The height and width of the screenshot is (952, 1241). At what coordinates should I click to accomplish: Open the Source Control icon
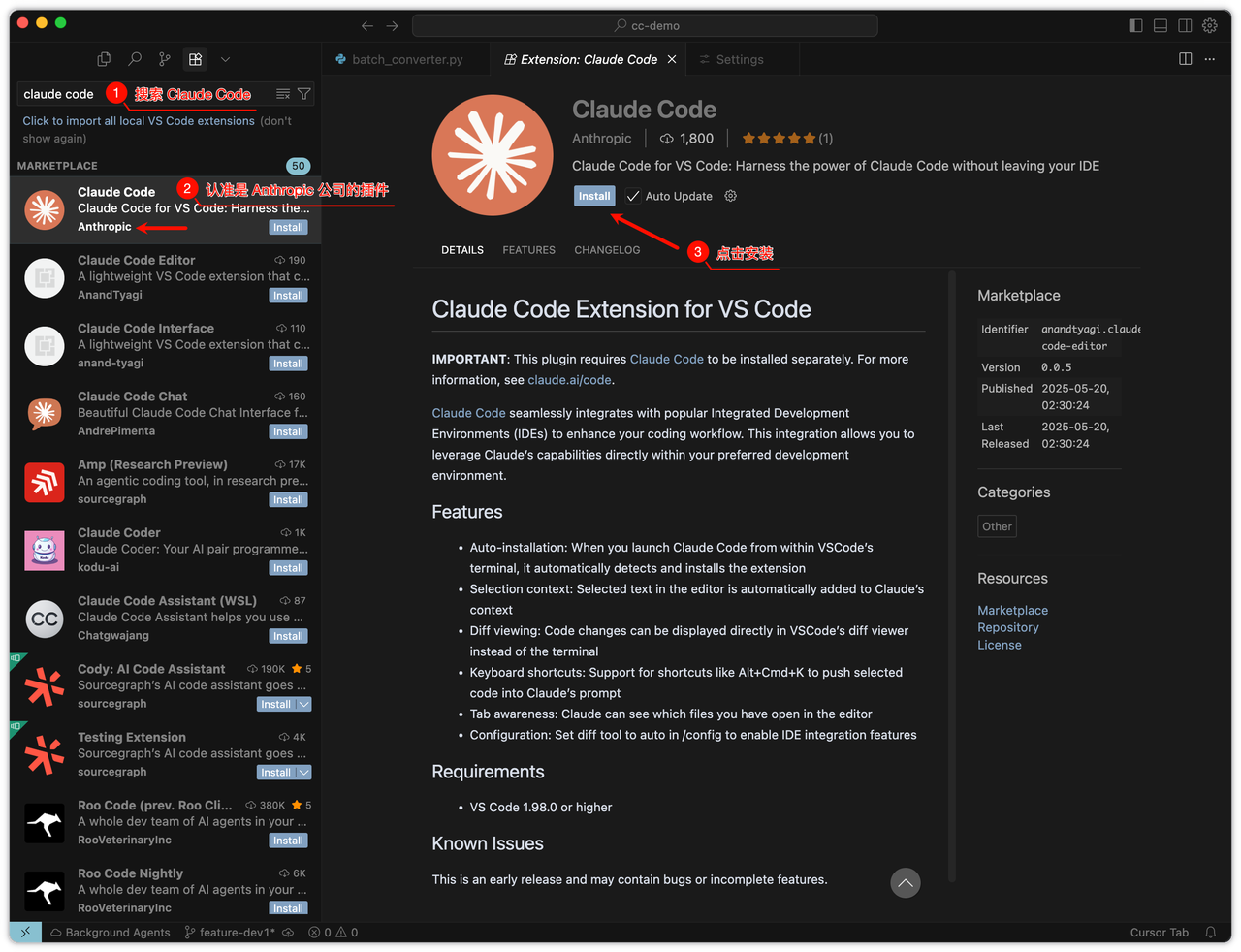click(165, 59)
